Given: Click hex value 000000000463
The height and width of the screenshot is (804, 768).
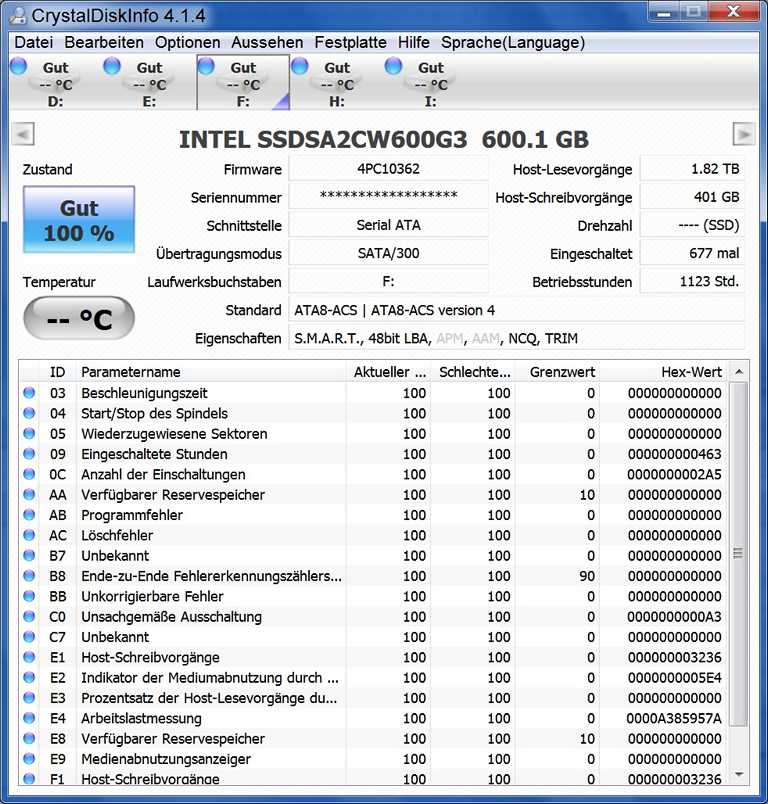Looking at the screenshot, I should (674, 454).
